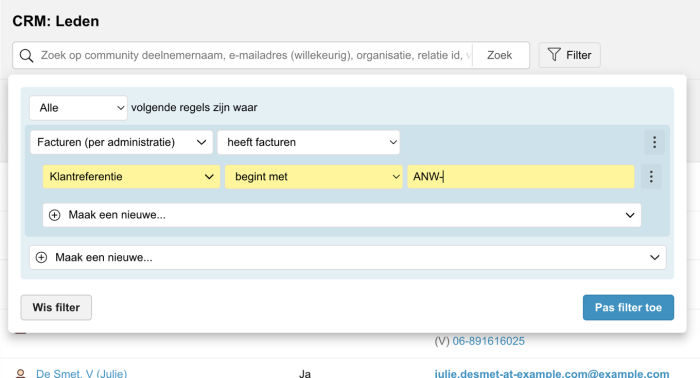700x378 pixels.
Task: Click the ANW- value input field
Action: (521, 177)
